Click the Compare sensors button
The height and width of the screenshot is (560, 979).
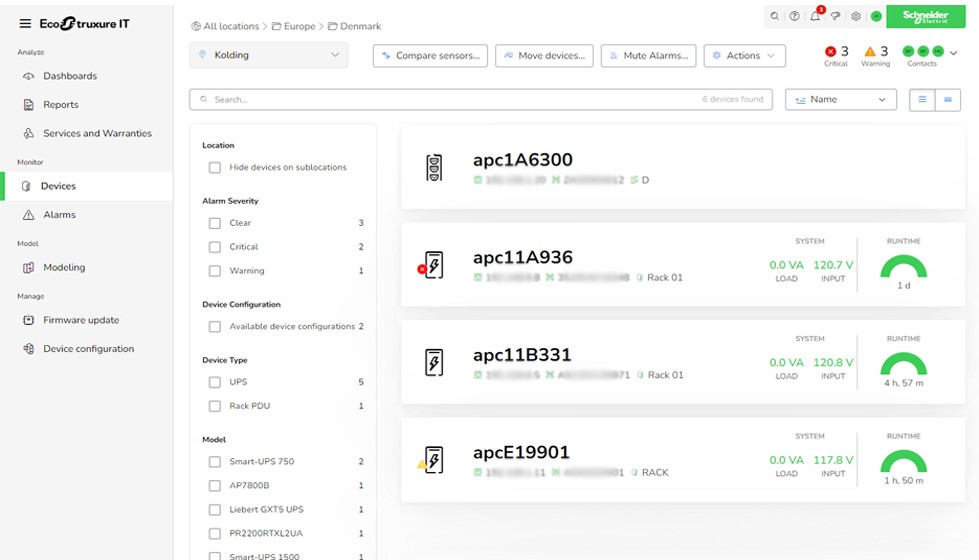pyautogui.click(x=430, y=56)
